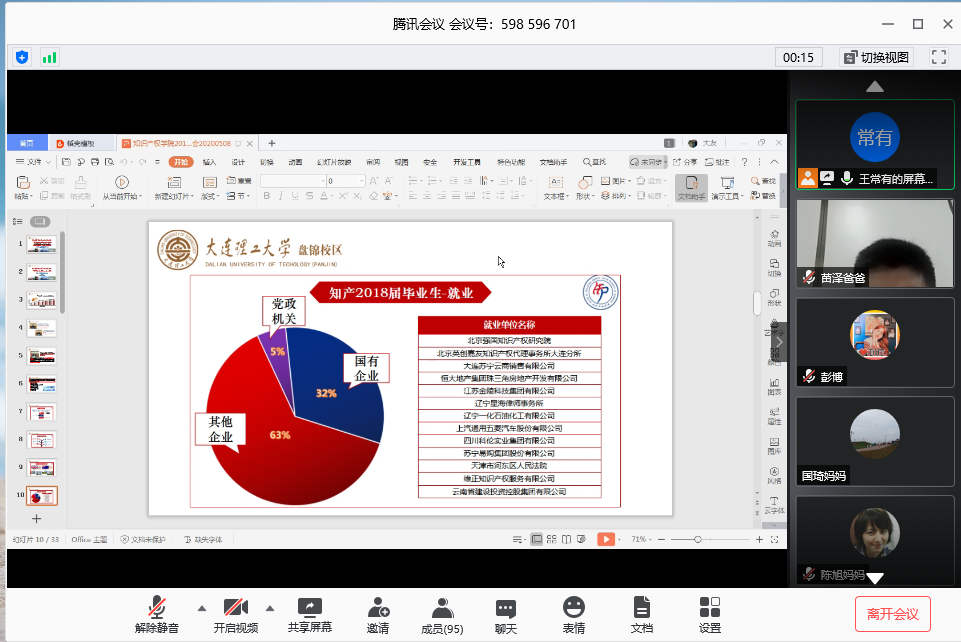Click the blue shield security icon

pos(22,57)
